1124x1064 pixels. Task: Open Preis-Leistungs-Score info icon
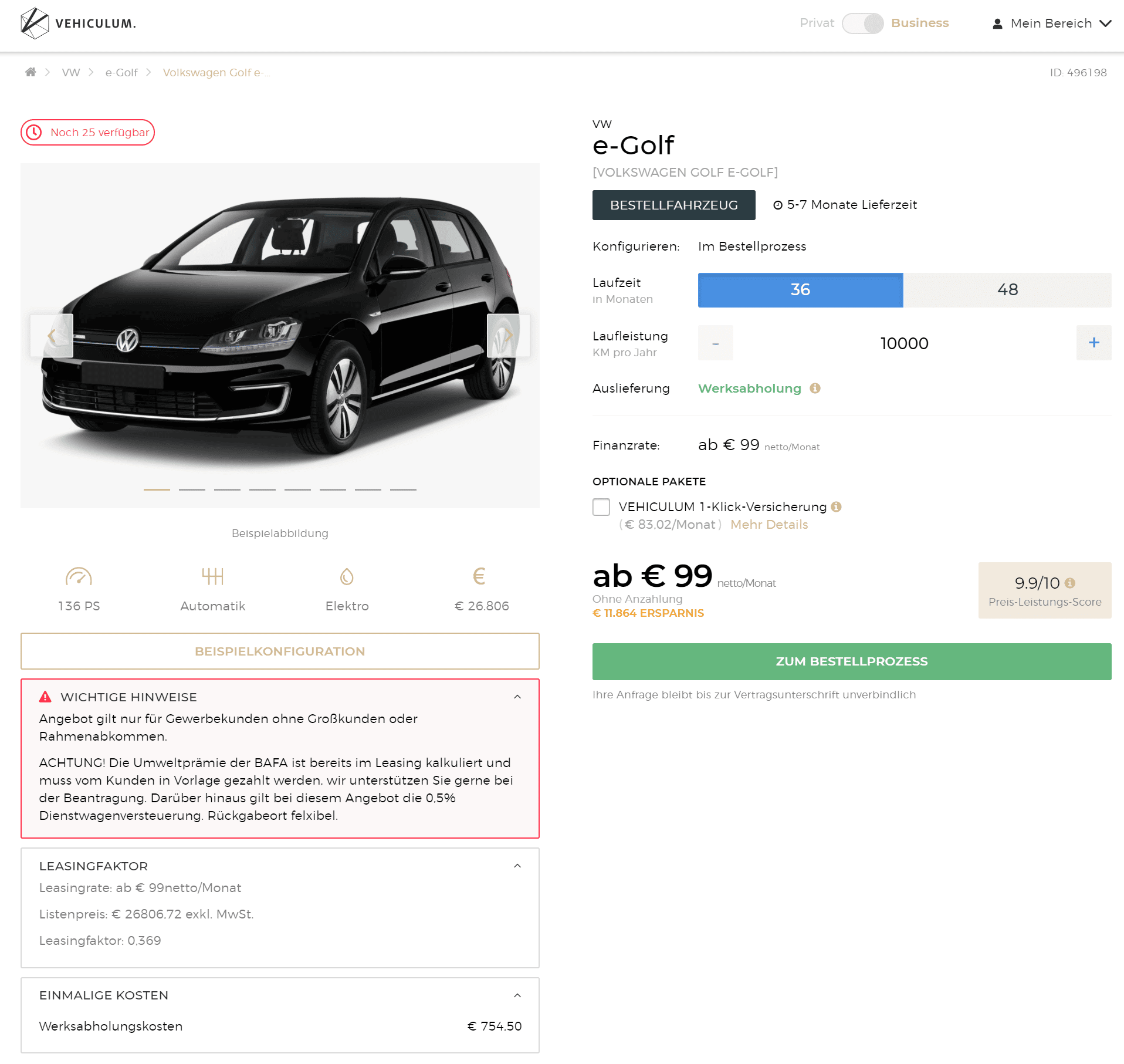[x=1070, y=583]
